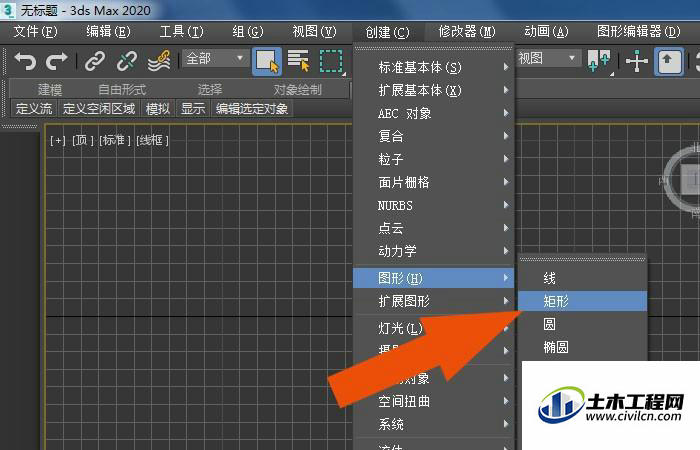Click the 定义空闲区域 button

click(99, 108)
